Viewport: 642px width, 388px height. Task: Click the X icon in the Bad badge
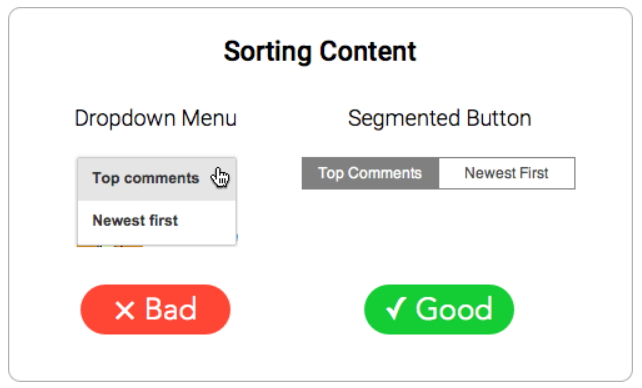coord(124,310)
